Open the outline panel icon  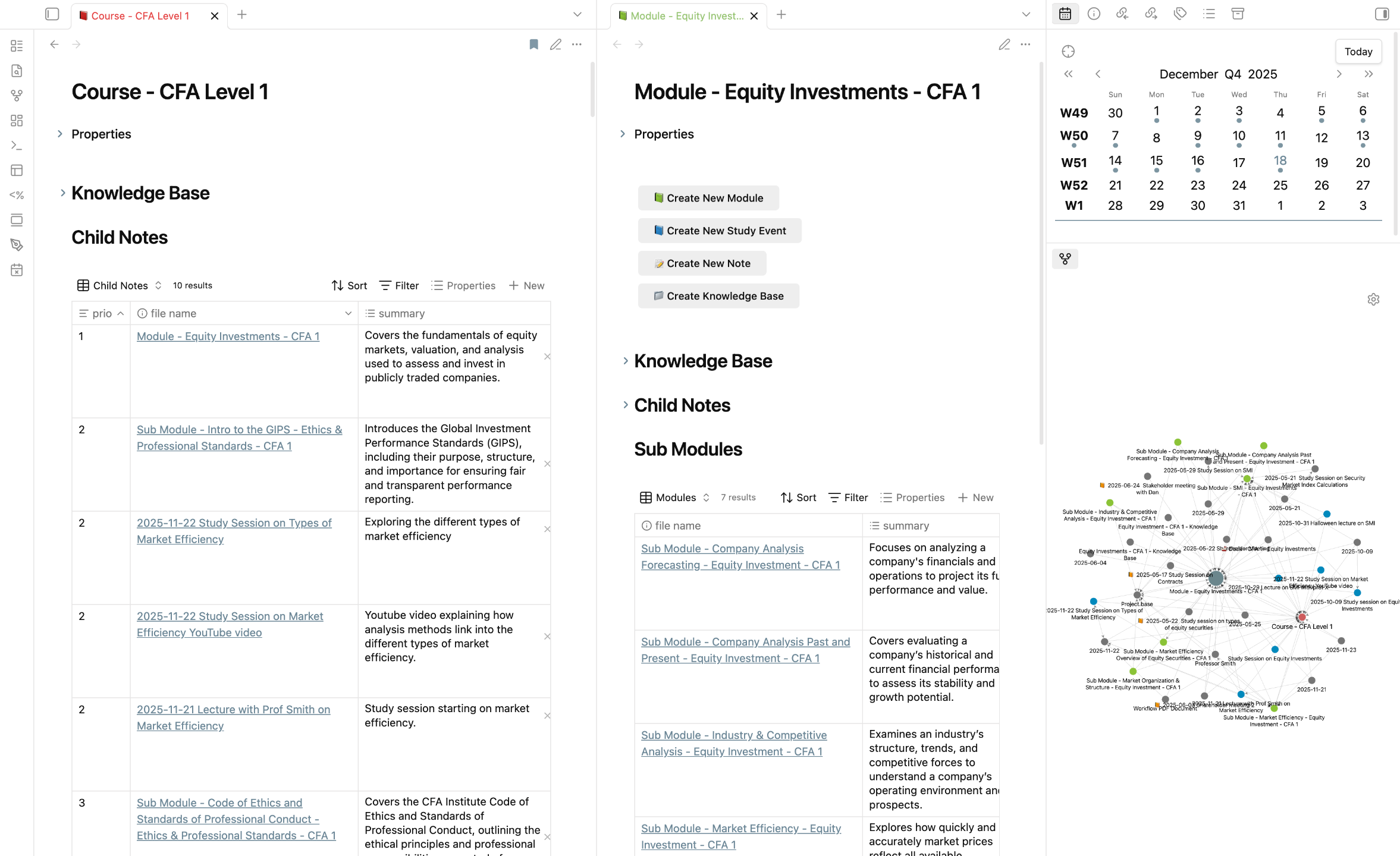pyautogui.click(x=1208, y=14)
